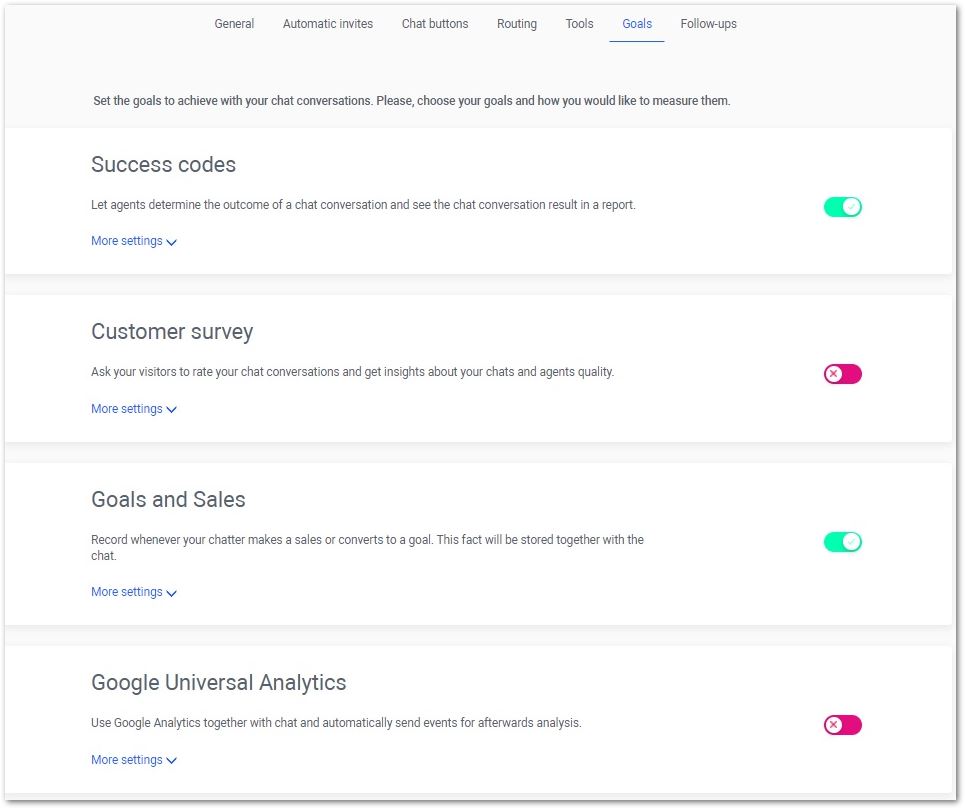The height and width of the screenshot is (809, 965).
Task: Turn off Goals and Sales toggle
Action: pos(843,542)
